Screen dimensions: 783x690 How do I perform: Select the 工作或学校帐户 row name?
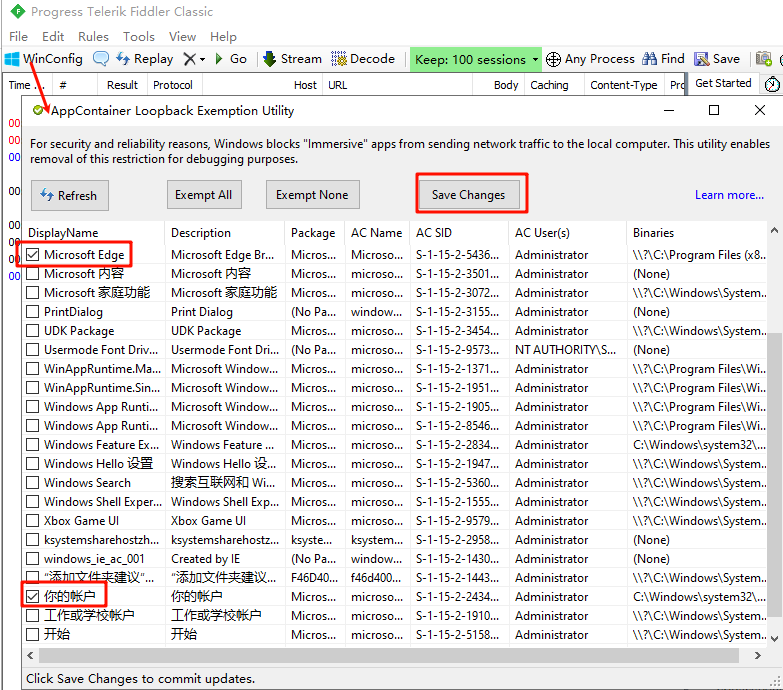tap(89, 616)
